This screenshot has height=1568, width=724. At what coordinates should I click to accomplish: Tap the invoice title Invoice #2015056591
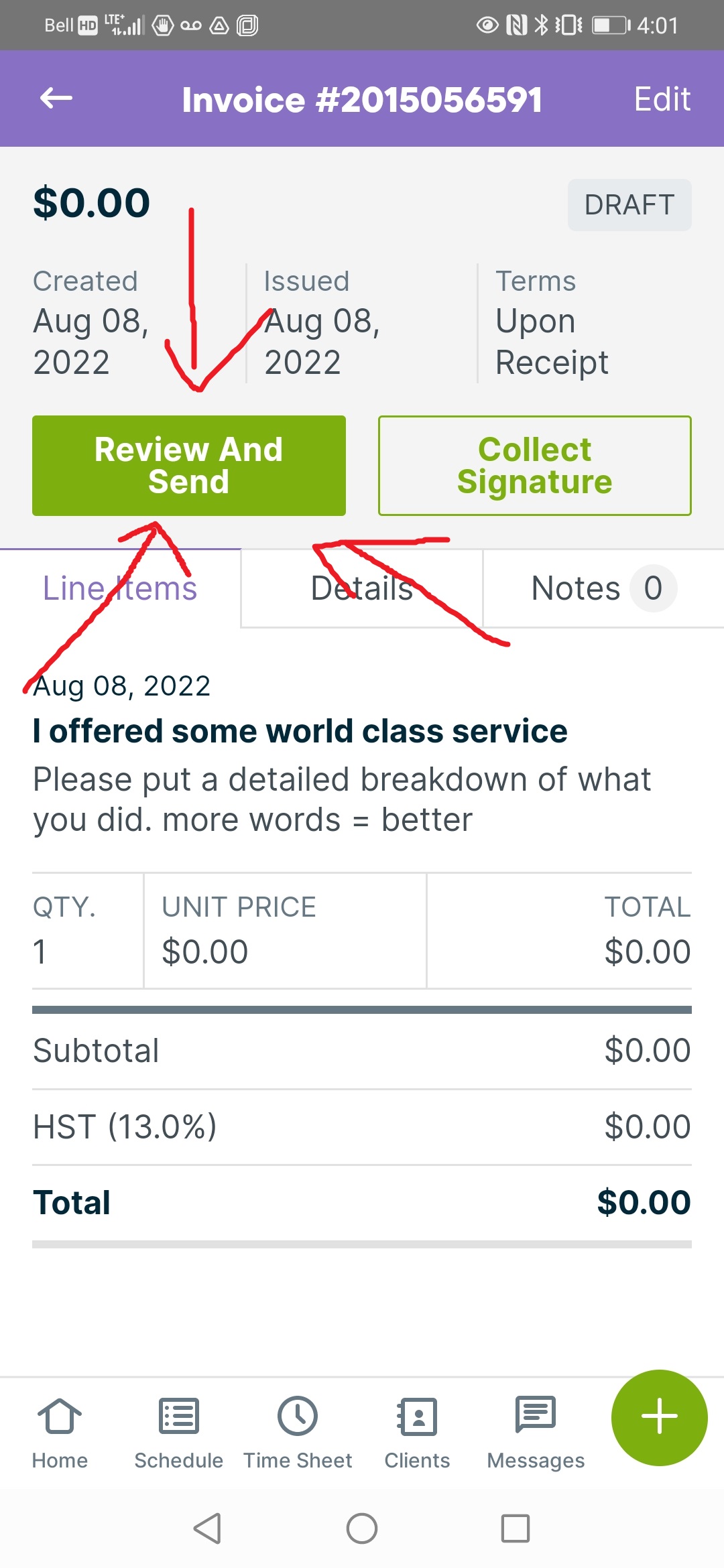point(362,98)
